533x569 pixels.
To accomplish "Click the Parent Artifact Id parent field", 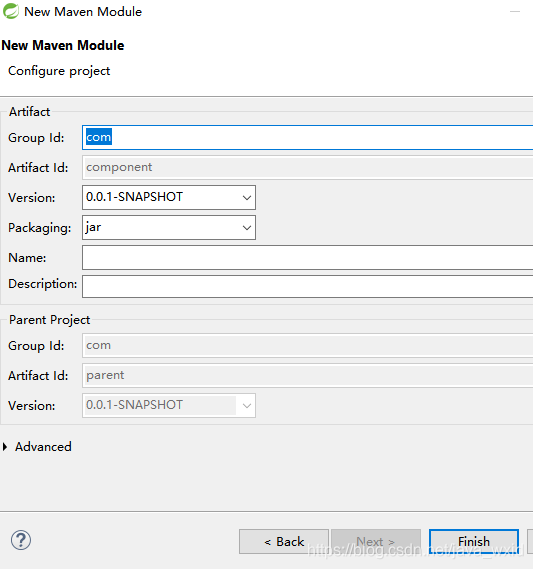I will coord(308,376).
